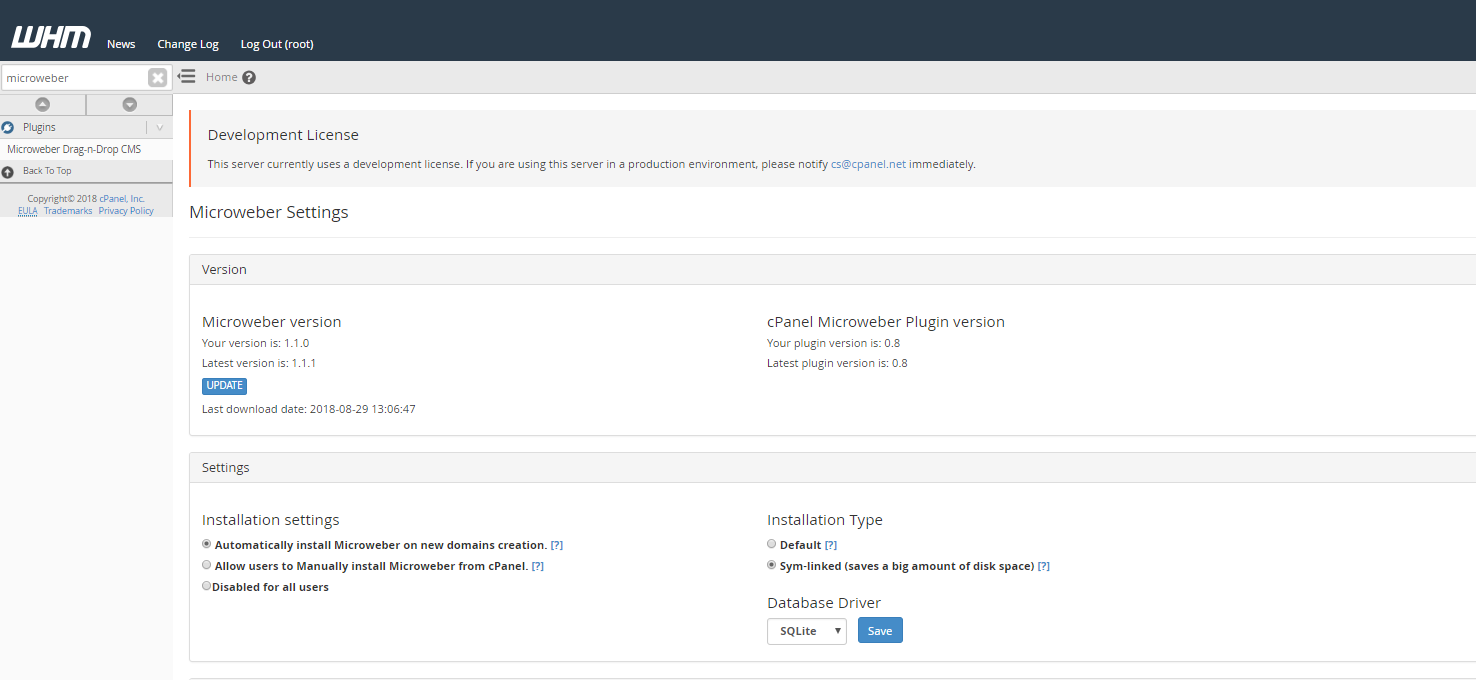Select Allow users to Manually install Microweber
The height and width of the screenshot is (680, 1476).
(x=207, y=565)
